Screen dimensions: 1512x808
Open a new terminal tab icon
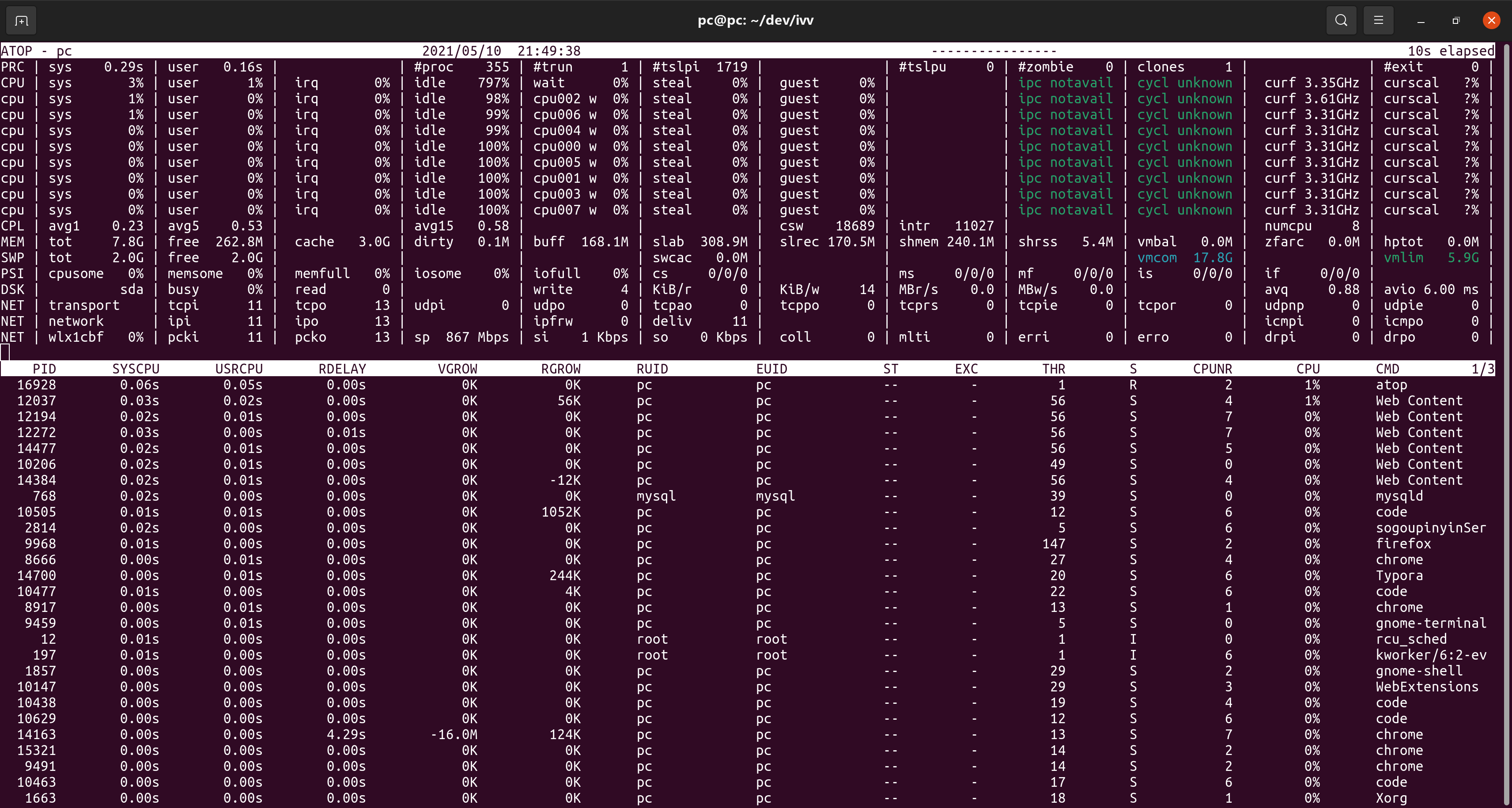21,21
